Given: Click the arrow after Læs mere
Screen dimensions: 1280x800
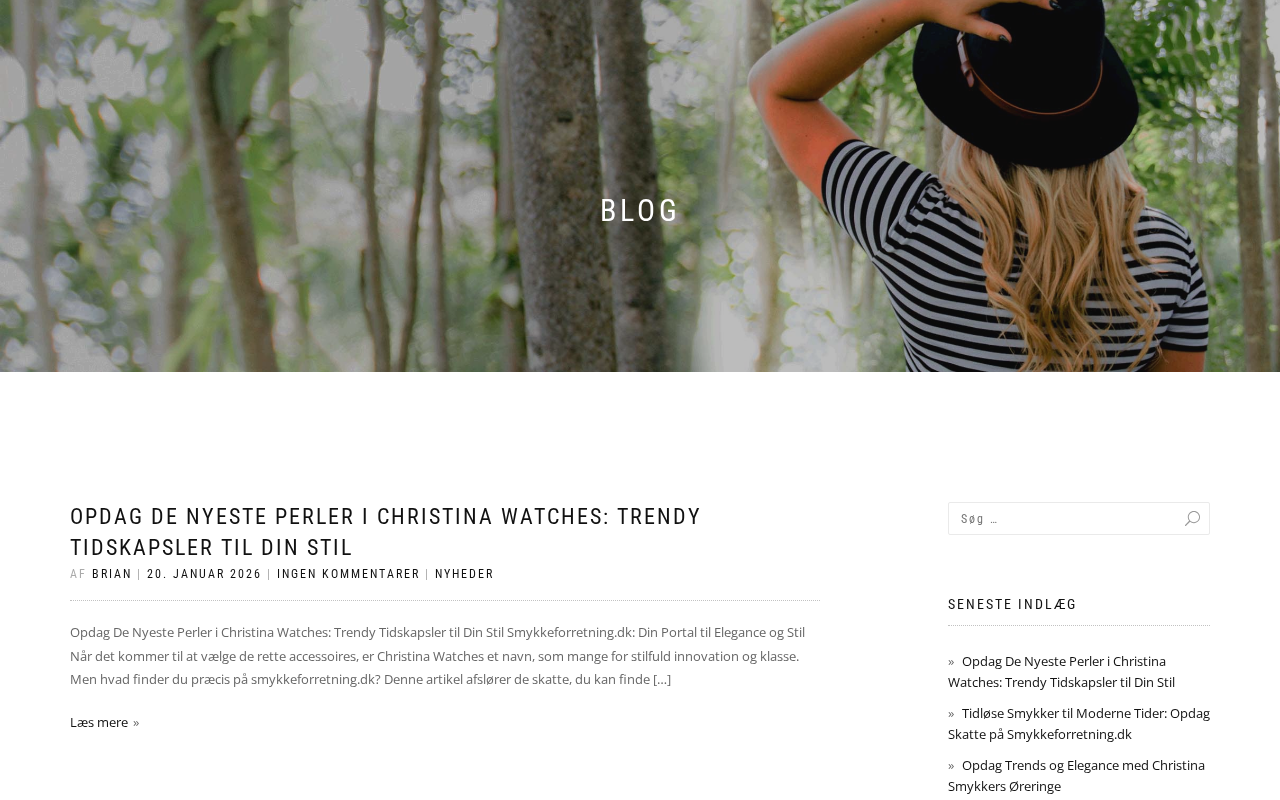Looking at the screenshot, I should point(136,723).
